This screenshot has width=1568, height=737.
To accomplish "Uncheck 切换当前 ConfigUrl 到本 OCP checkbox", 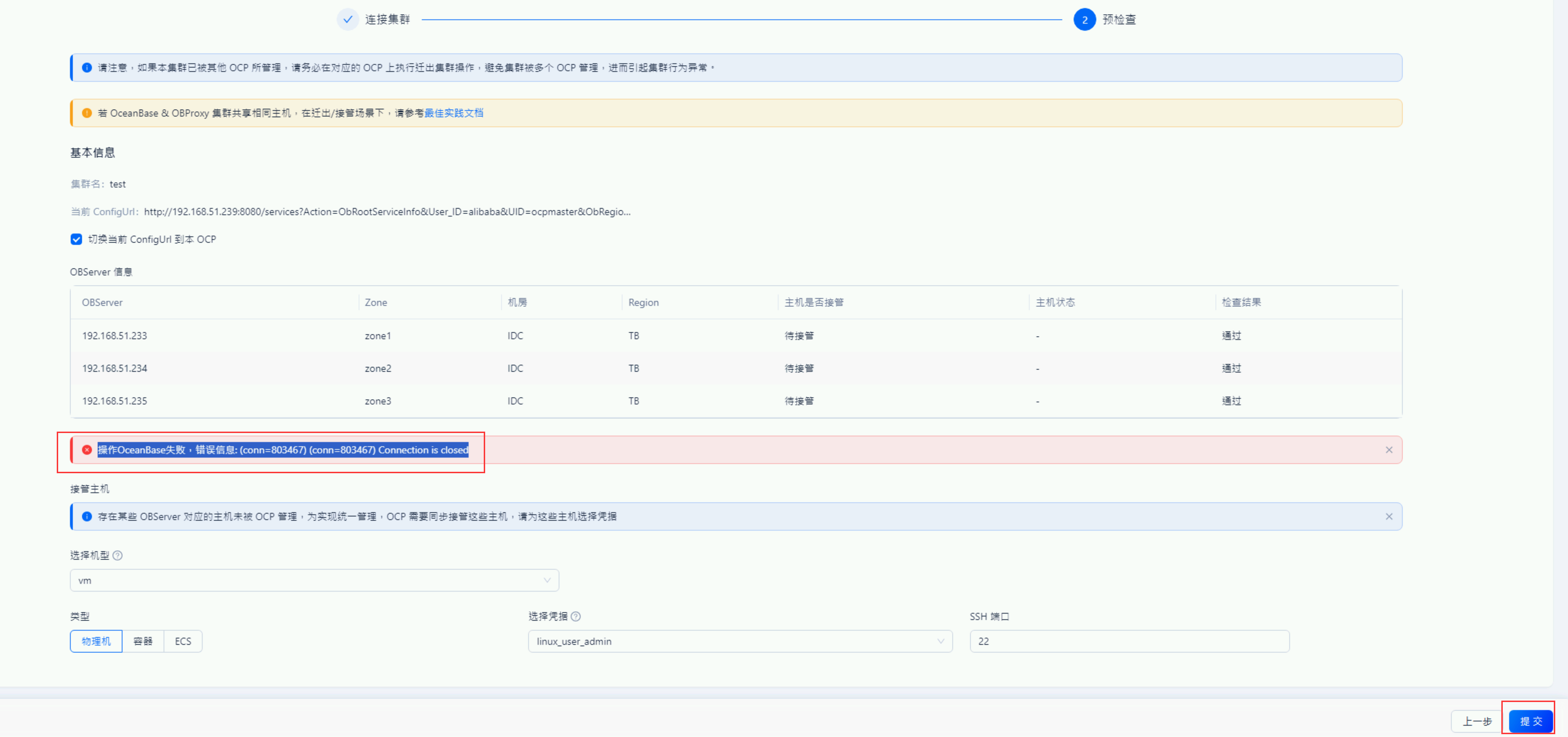I will point(76,239).
